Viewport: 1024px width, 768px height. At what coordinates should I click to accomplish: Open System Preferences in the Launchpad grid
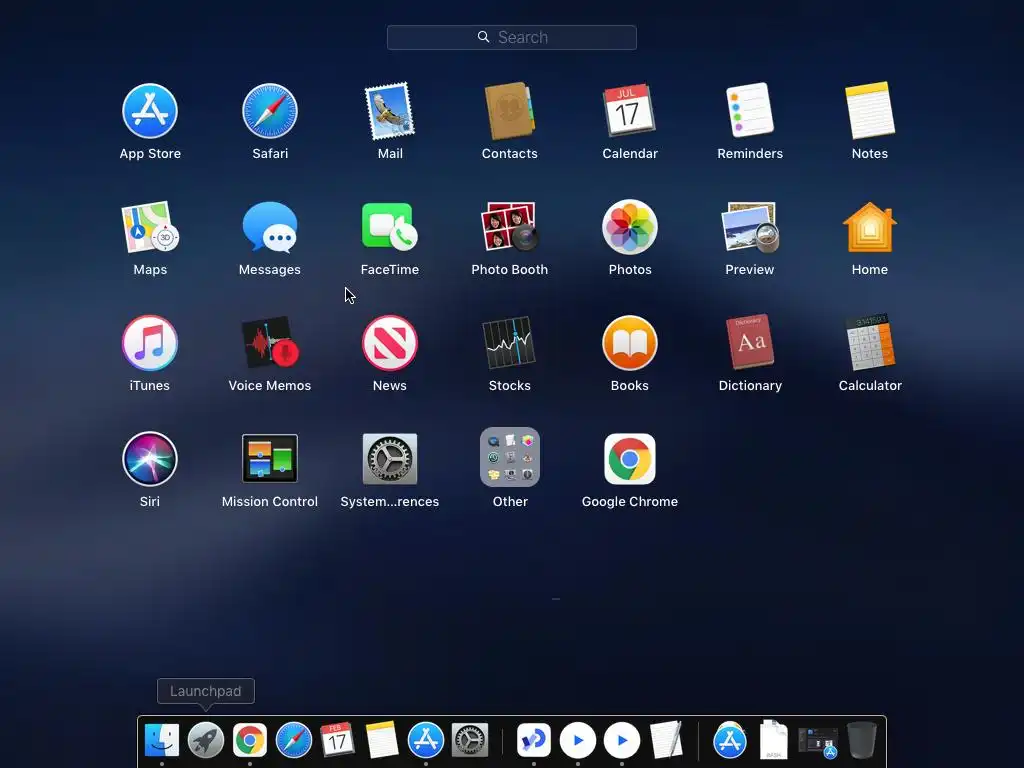(x=390, y=458)
